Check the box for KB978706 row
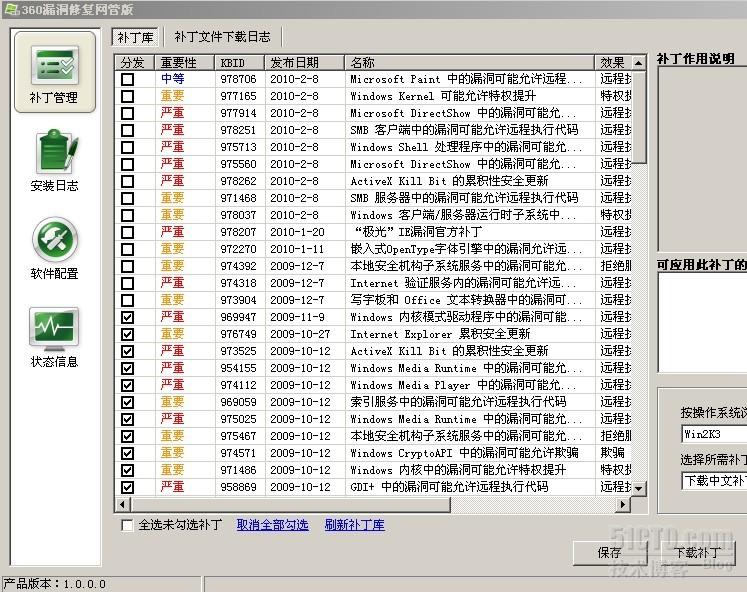The width and height of the screenshot is (747, 592). click(127, 79)
